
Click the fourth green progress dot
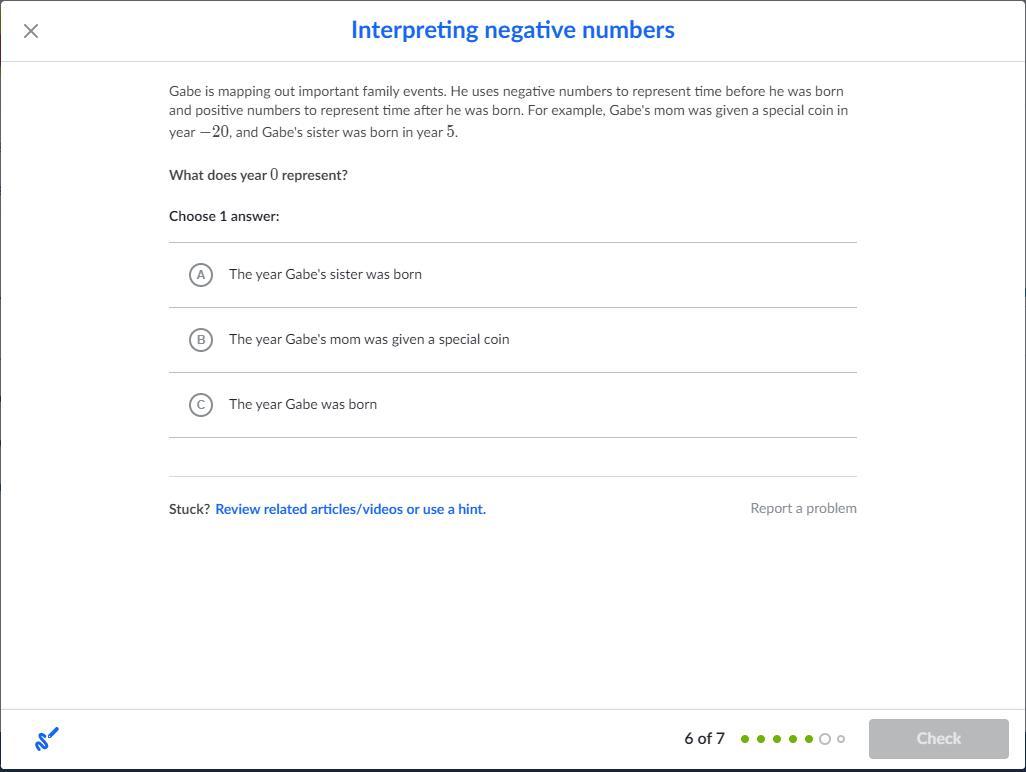point(793,739)
